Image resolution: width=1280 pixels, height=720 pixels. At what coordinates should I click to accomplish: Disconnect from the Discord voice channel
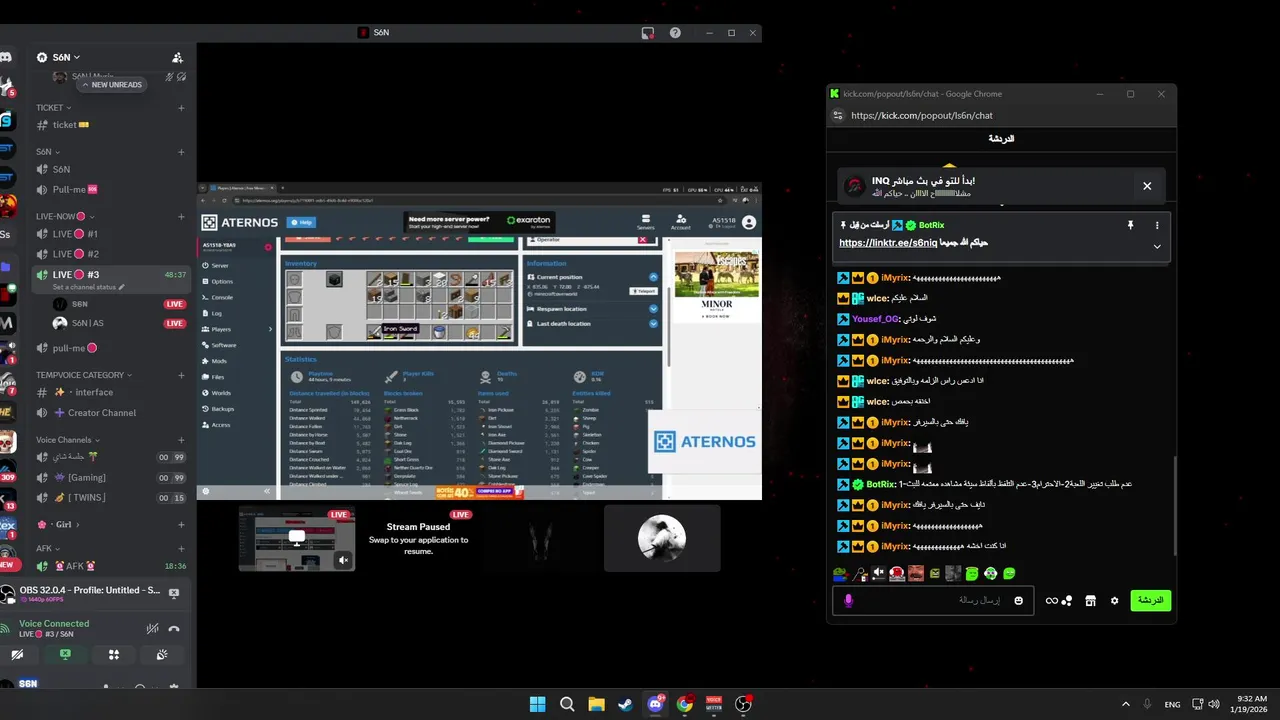pyautogui.click(x=174, y=629)
